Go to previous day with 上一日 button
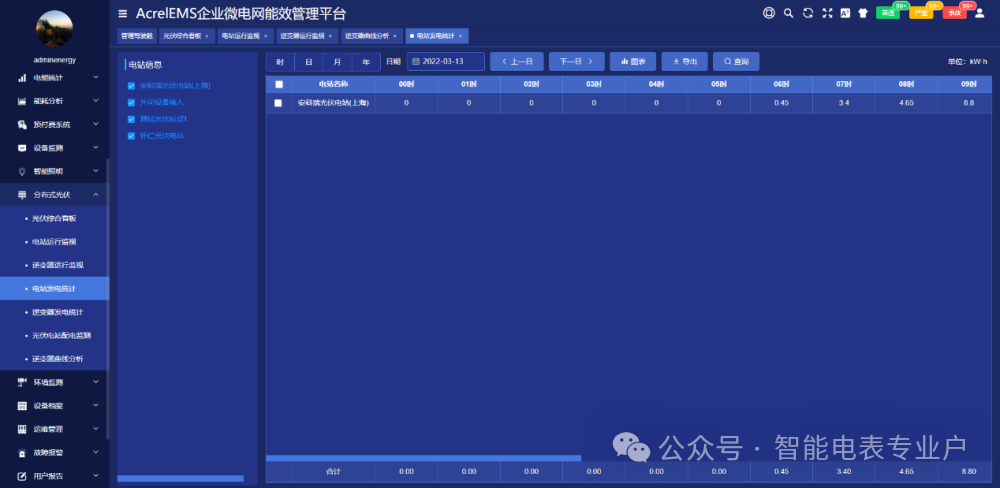The image size is (1000, 488). point(517,62)
